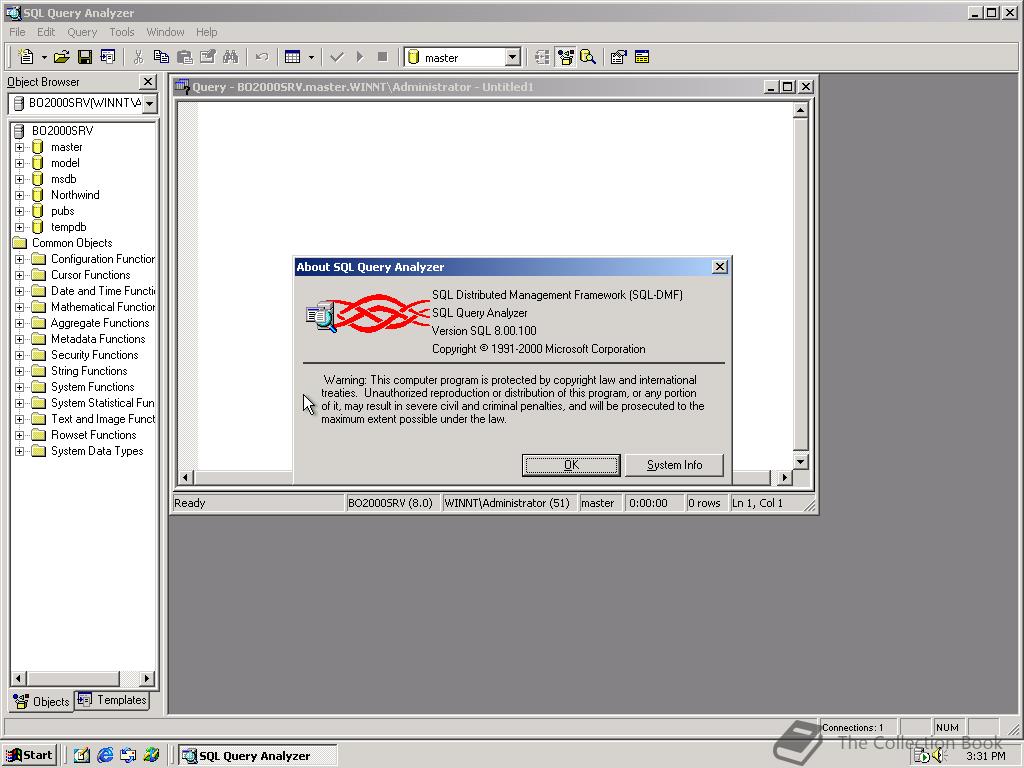Click the Windows Start button

tap(30, 756)
